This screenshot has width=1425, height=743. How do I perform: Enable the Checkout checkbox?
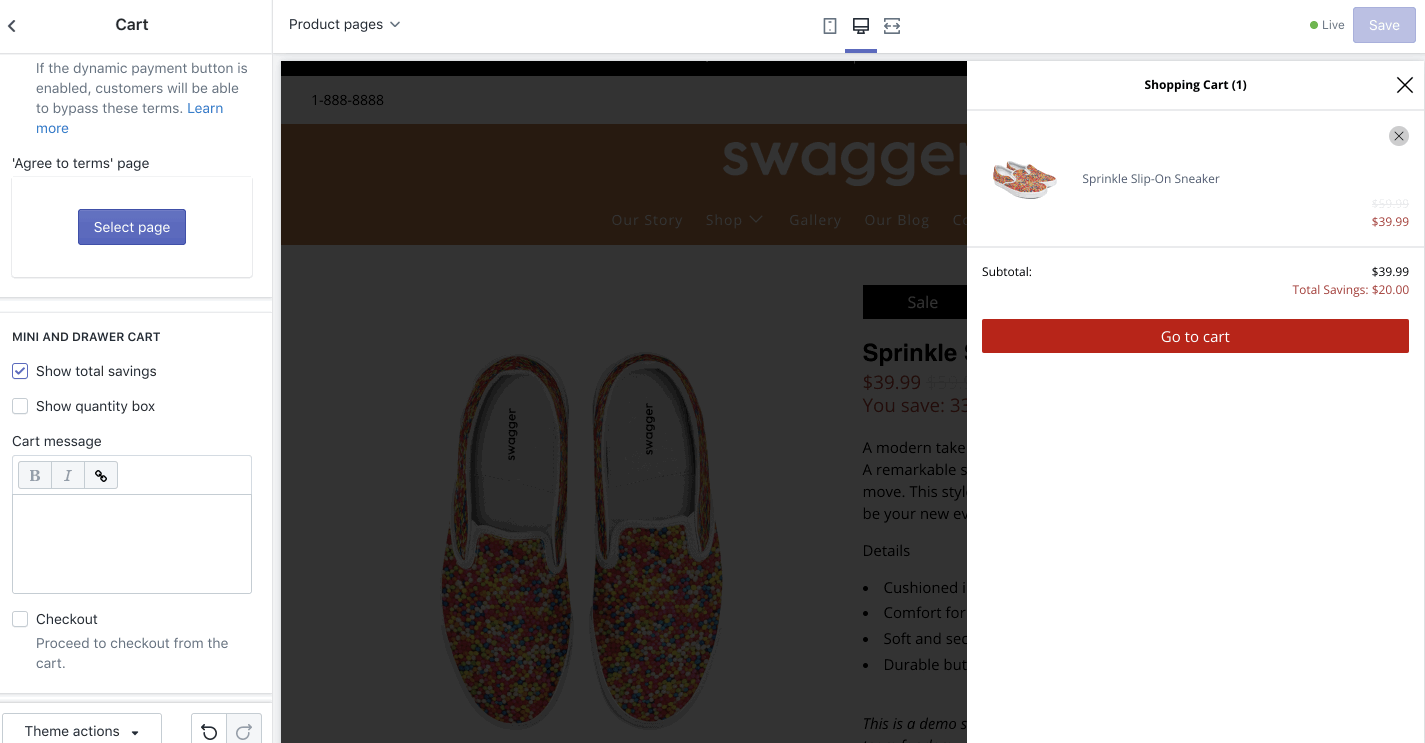pos(20,619)
